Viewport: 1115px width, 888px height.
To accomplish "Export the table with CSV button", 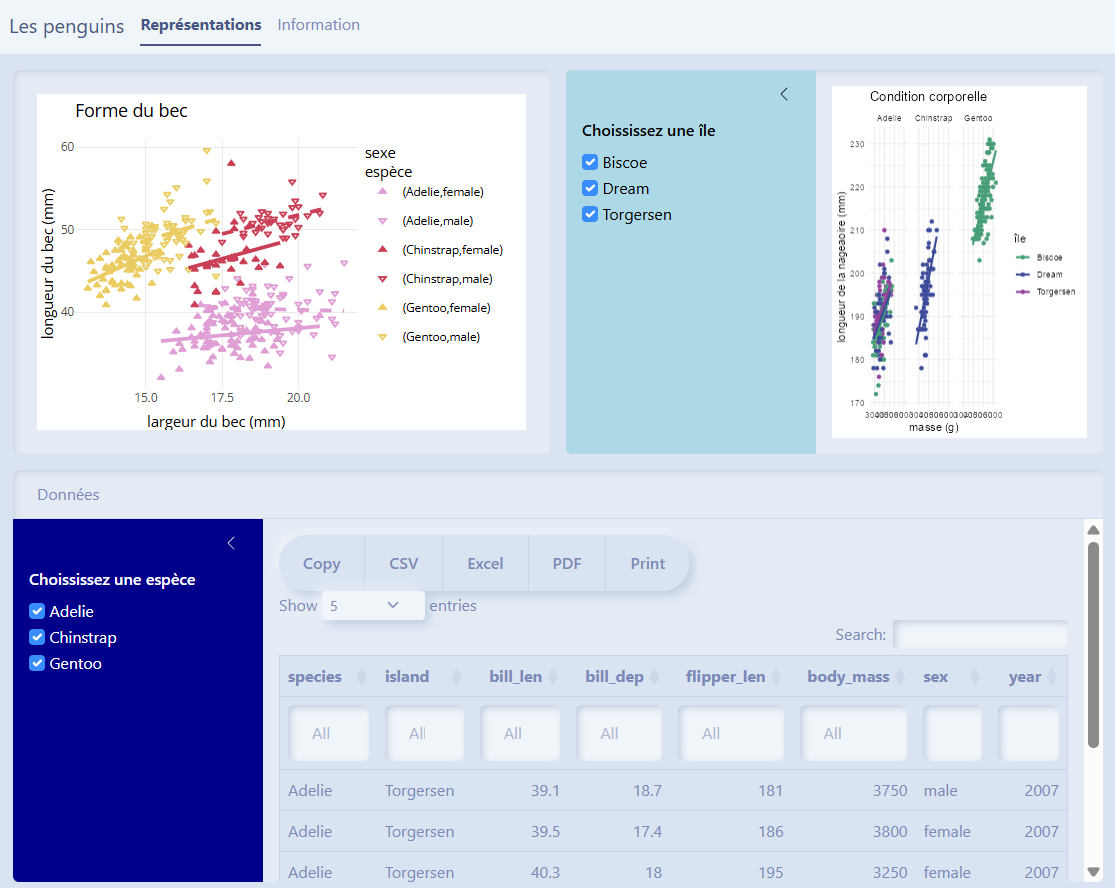I will (x=404, y=564).
